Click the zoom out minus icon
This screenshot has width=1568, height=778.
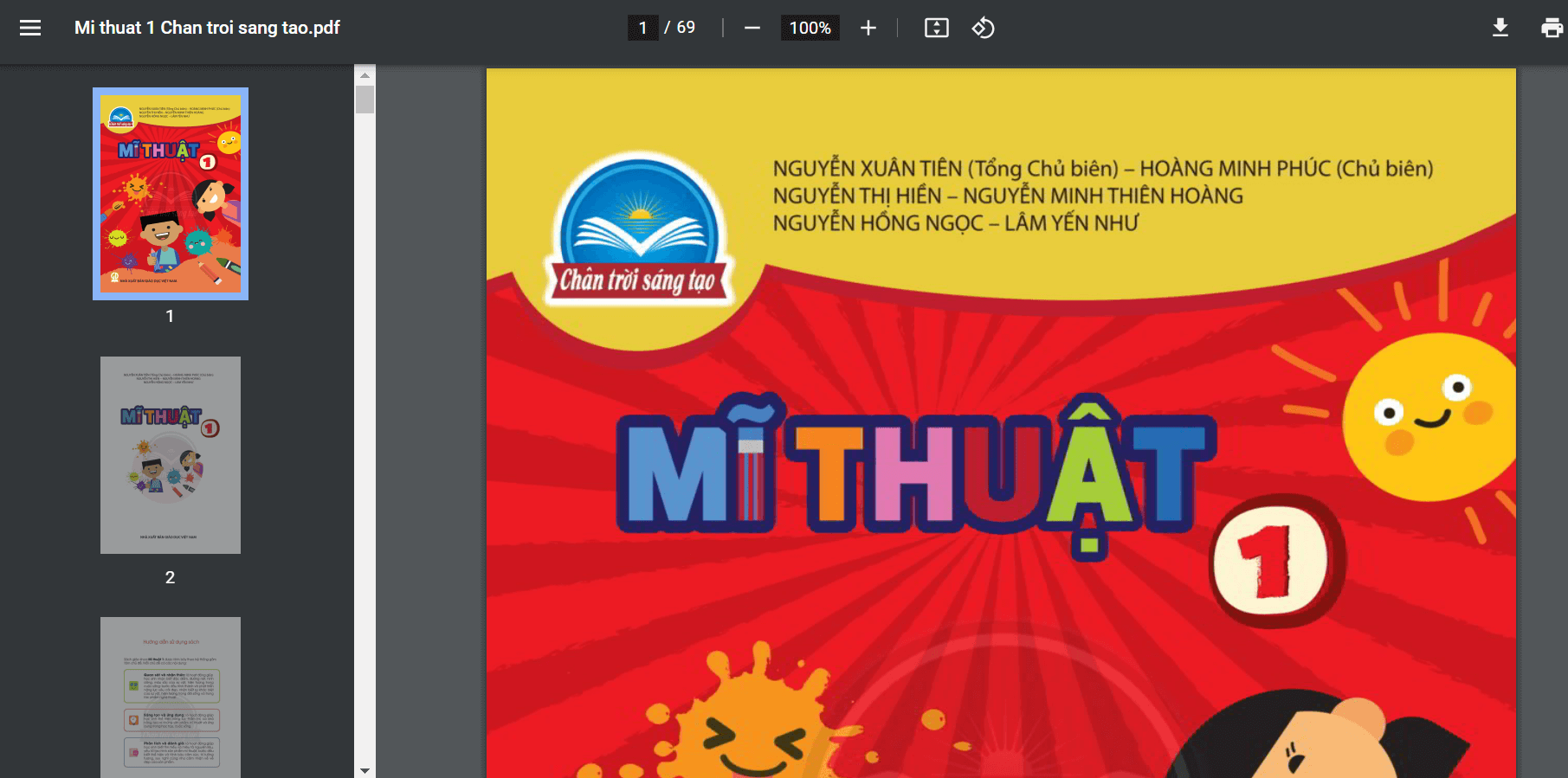point(752,28)
